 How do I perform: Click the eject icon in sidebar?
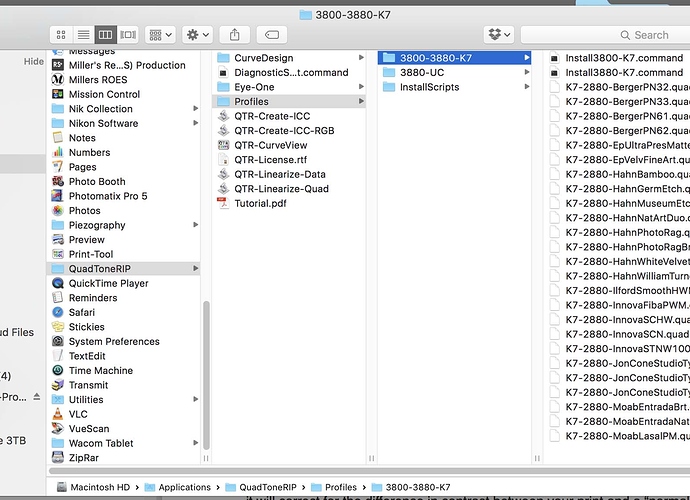point(37,397)
